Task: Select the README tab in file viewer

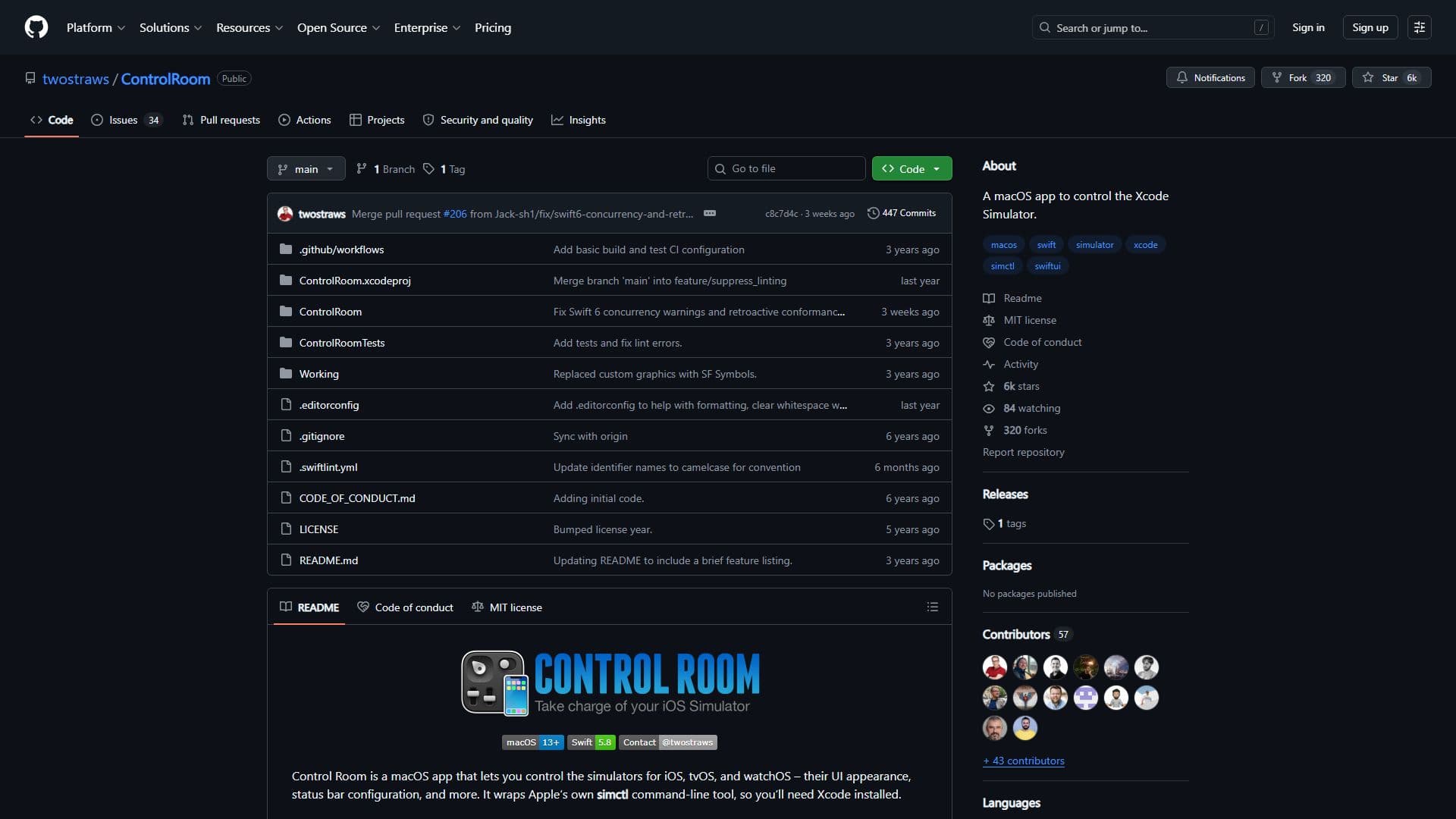Action: [309, 607]
